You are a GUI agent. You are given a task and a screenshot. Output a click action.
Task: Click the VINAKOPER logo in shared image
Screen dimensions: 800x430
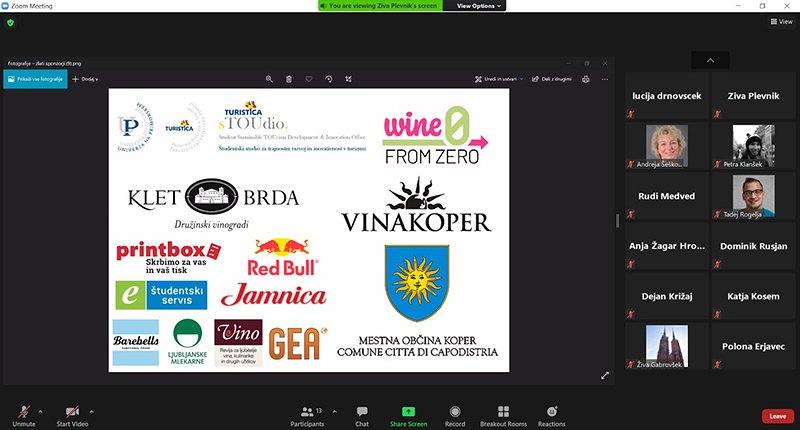pos(416,205)
